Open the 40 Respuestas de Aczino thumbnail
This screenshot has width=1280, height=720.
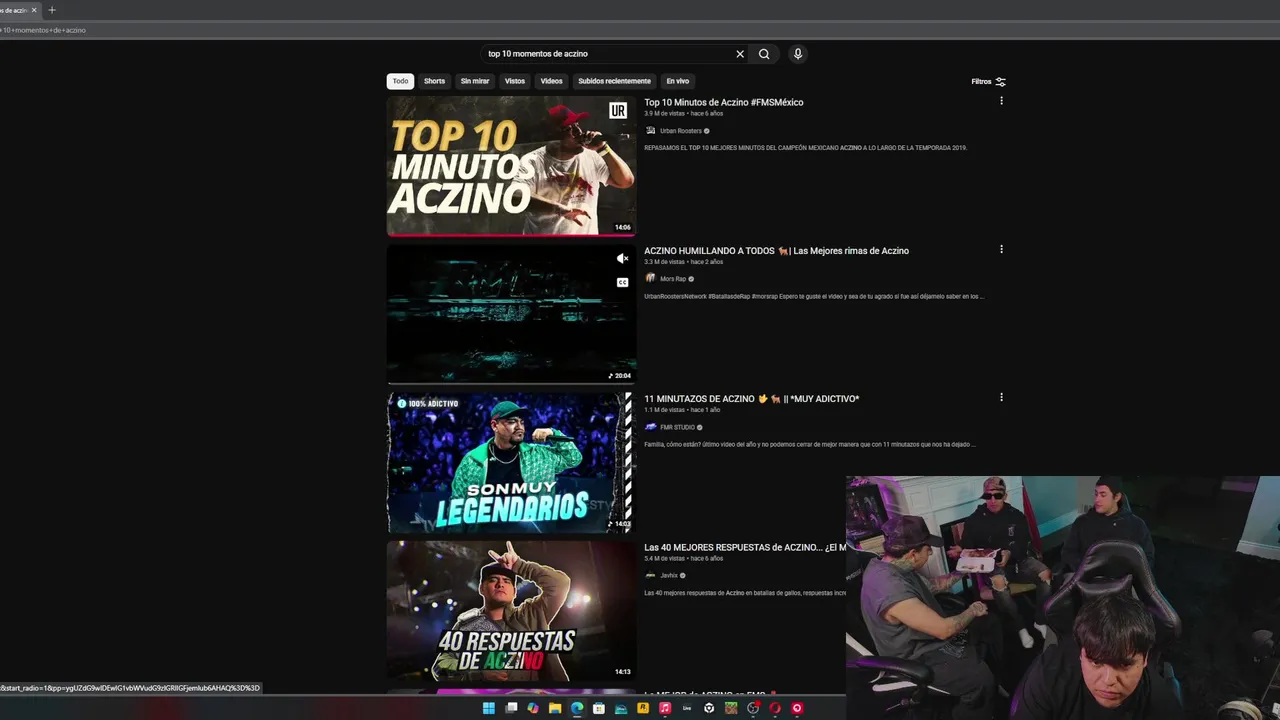[x=511, y=610]
